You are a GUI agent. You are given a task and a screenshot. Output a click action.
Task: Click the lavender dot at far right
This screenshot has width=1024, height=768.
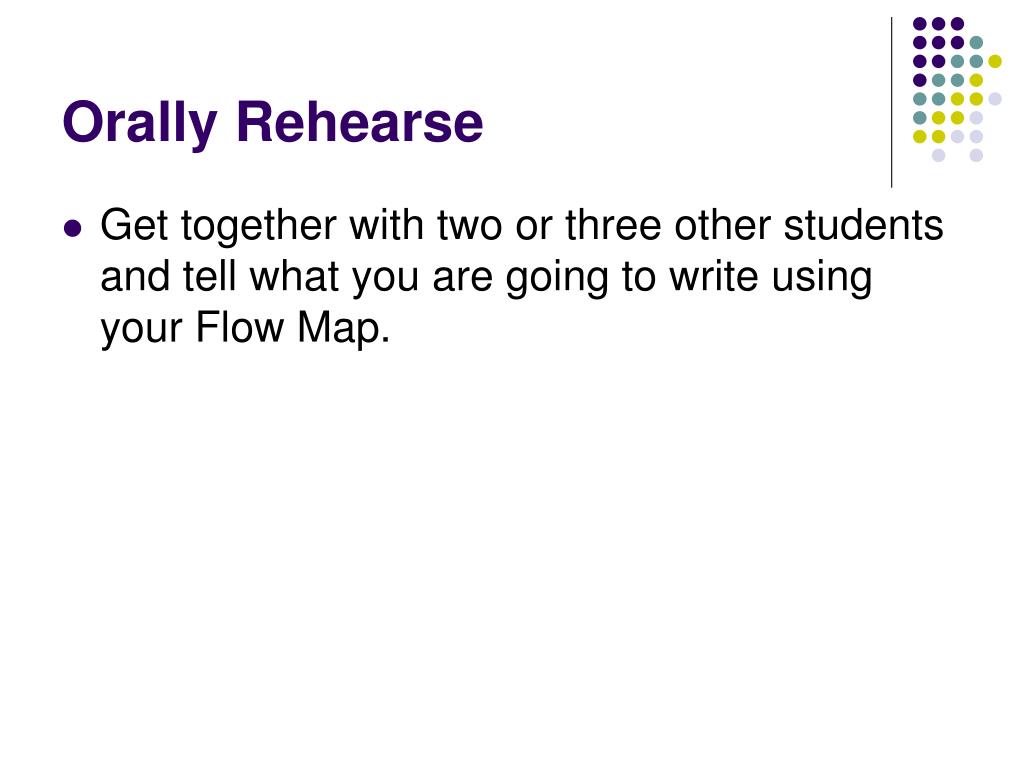tap(995, 99)
